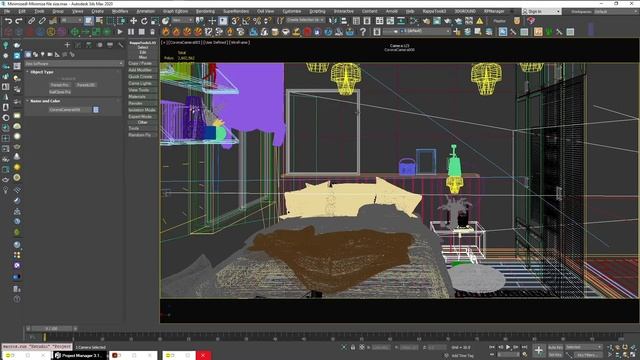Click the Isolation Mode RappaTools button

tap(142, 110)
